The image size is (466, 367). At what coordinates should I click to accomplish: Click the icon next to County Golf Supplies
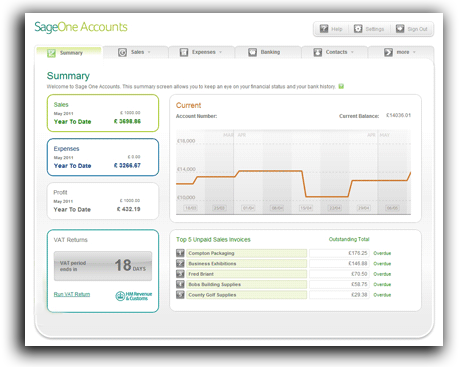[x=180, y=295]
